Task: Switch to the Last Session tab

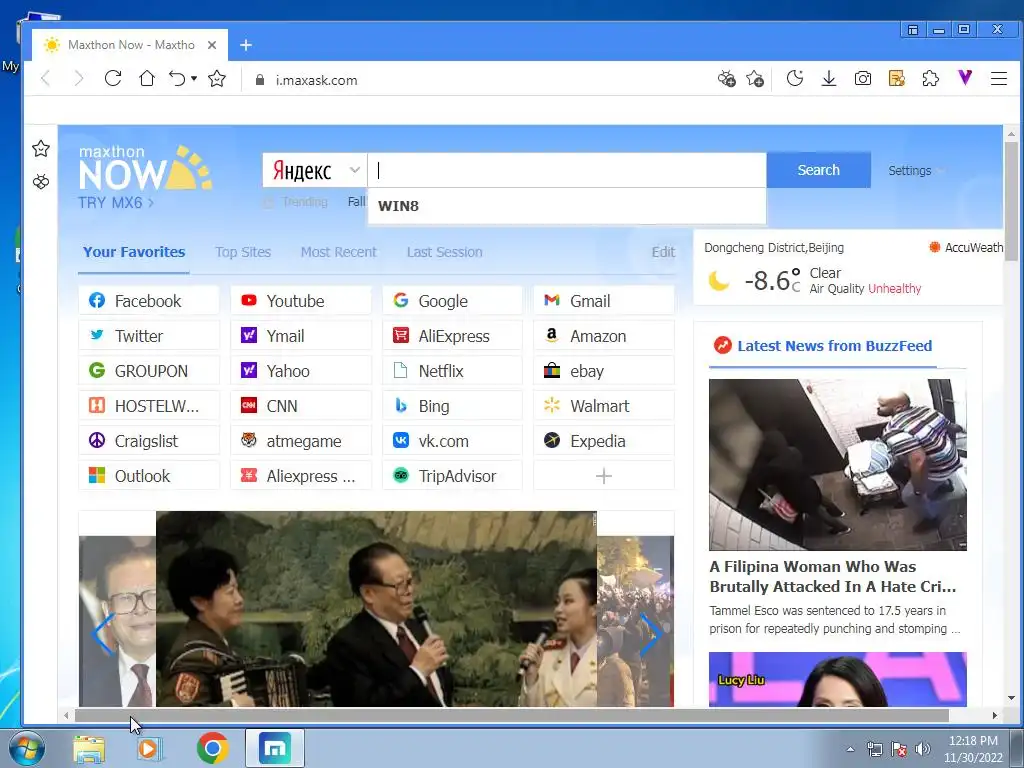Action: coord(444,252)
